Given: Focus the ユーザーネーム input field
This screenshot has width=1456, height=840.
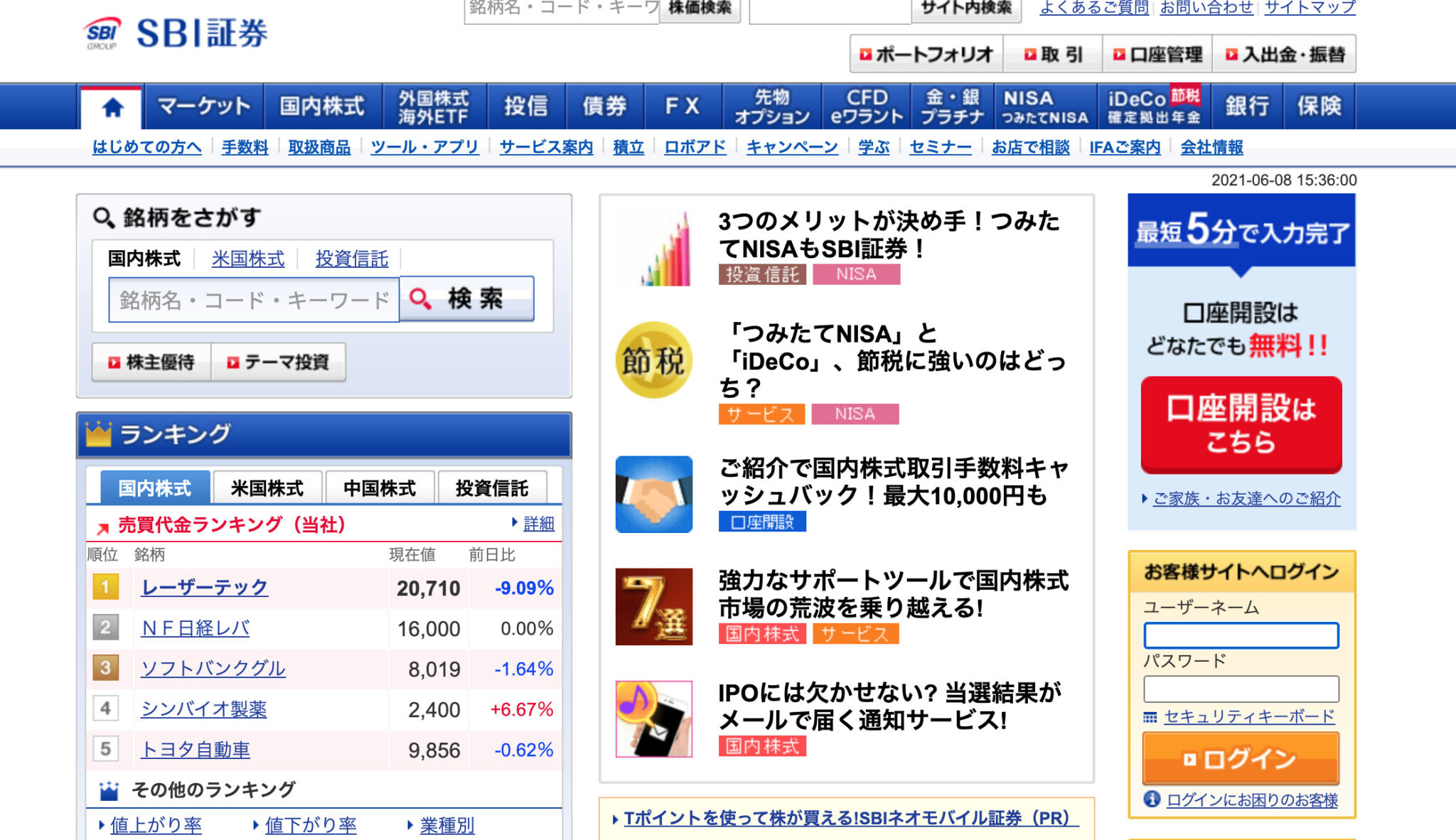Looking at the screenshot, I should (1241, 635).
